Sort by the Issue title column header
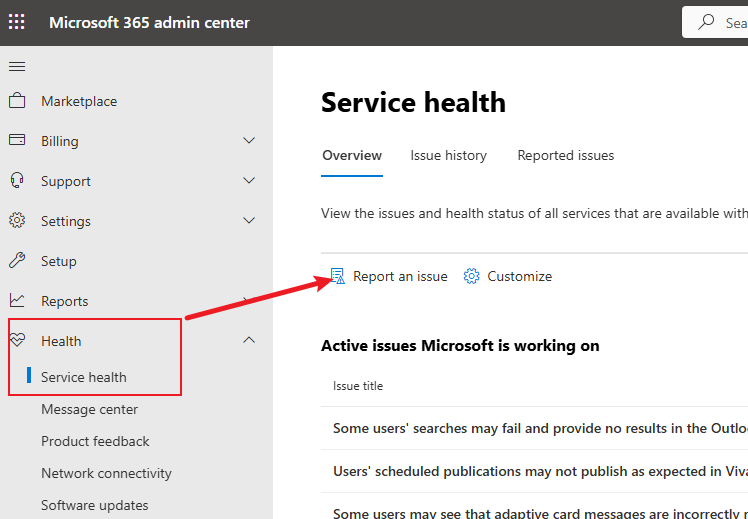This screenshot has width=748, height=519. [358, 385]
